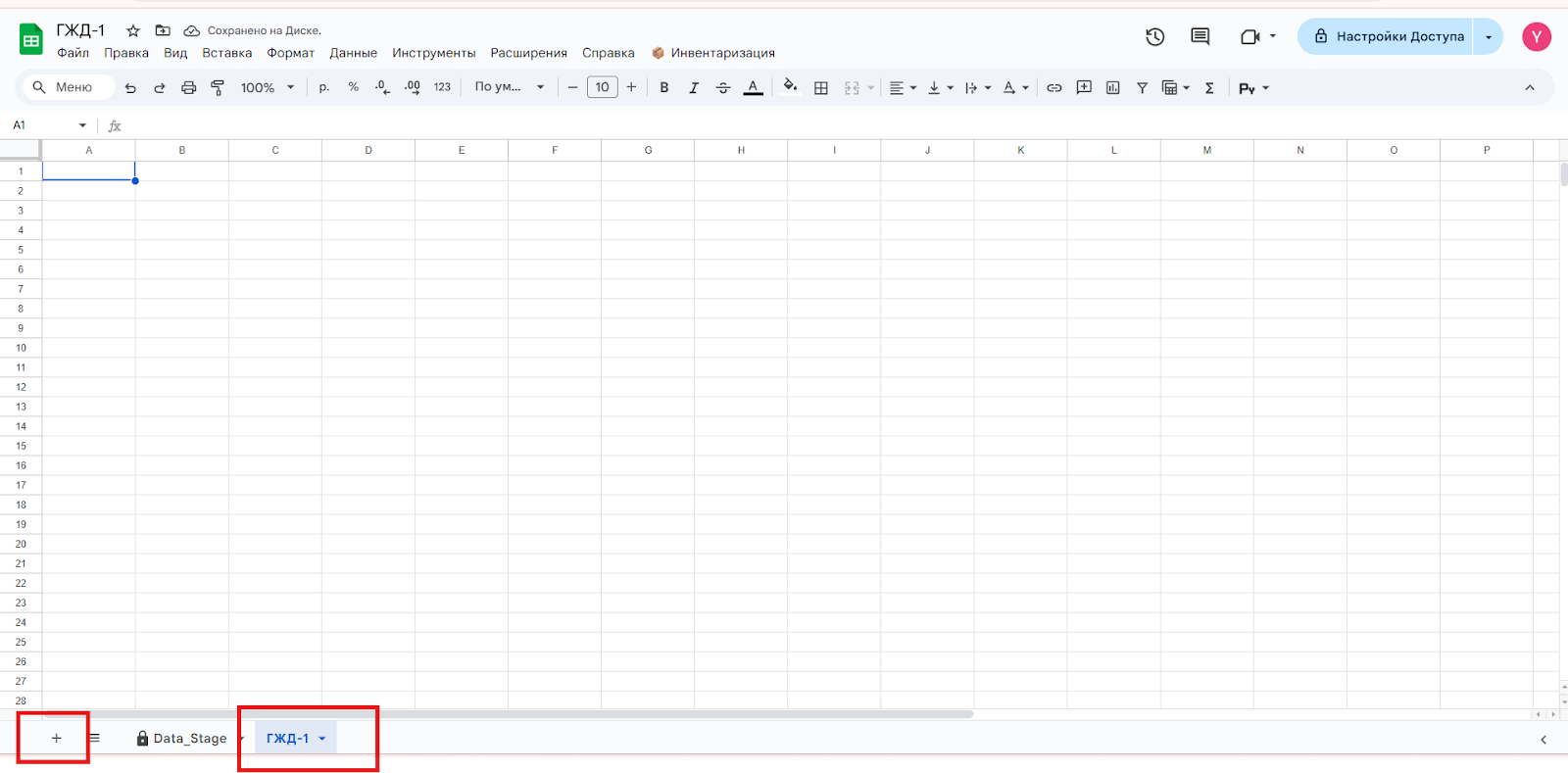Screen dimensions: 1568x773
Task: Redo the last action
Action: [x=160, y=88]
